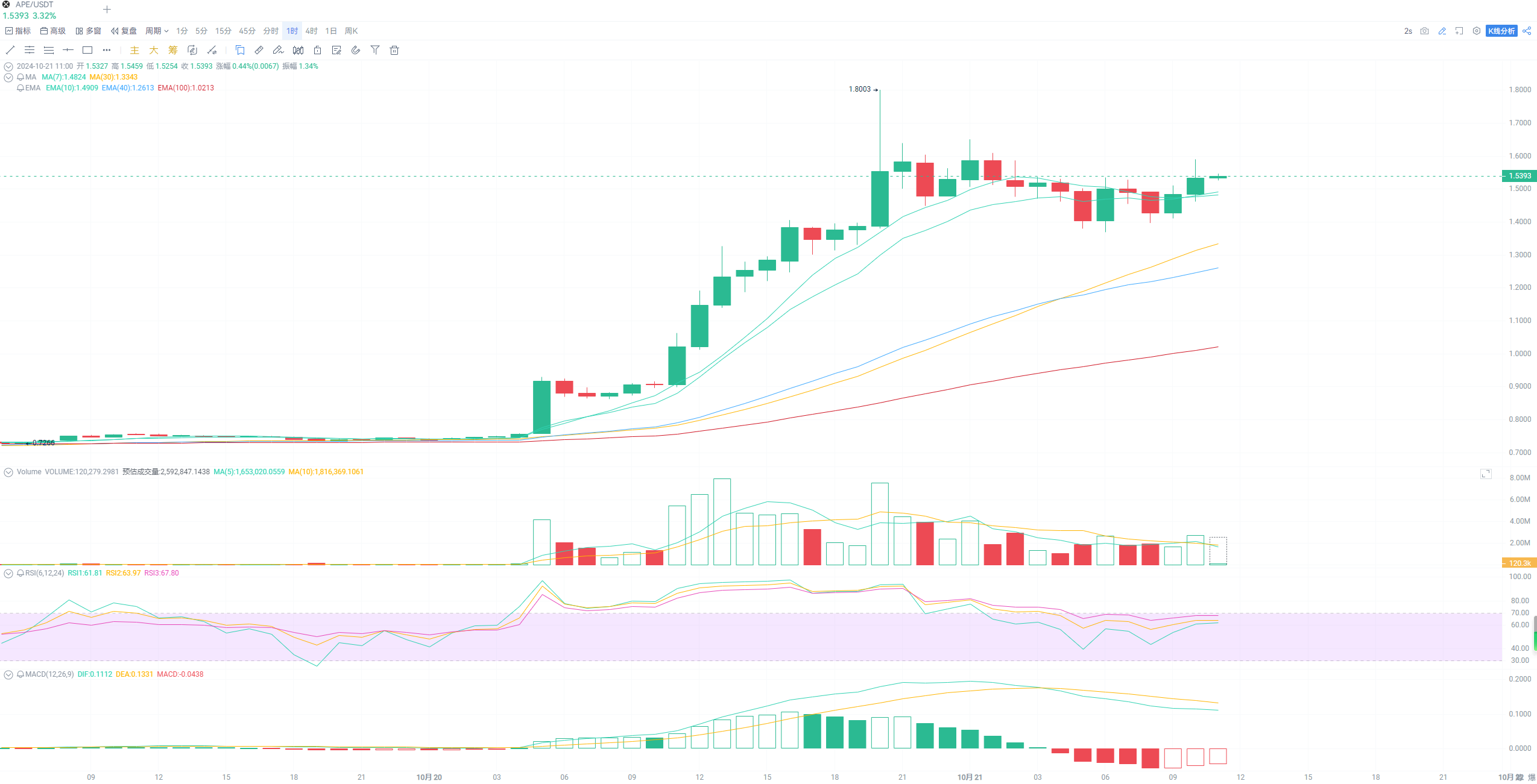Screen dimensions: 1537x784
Task: Toggle the RSI alert bell
Action: point(21,573)
